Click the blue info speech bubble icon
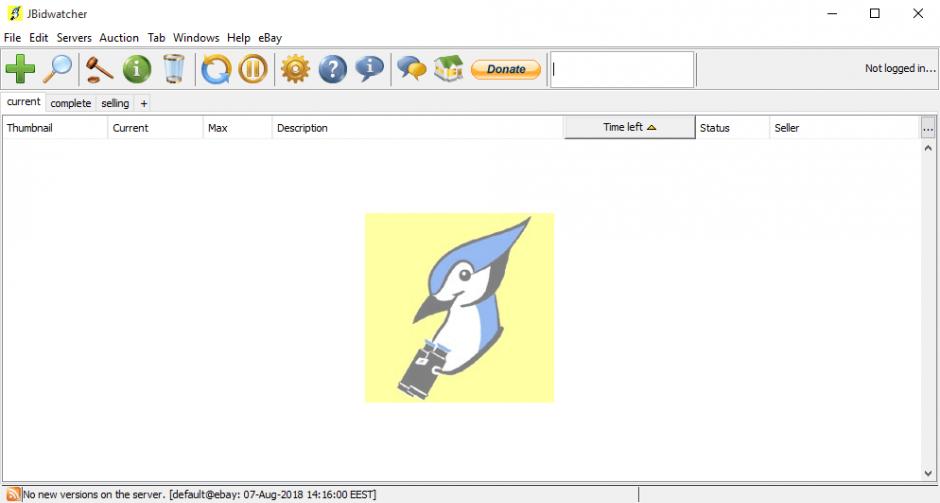Image resolution: width=940 pixels, height=503 pixels. click(x=370, y=68)
